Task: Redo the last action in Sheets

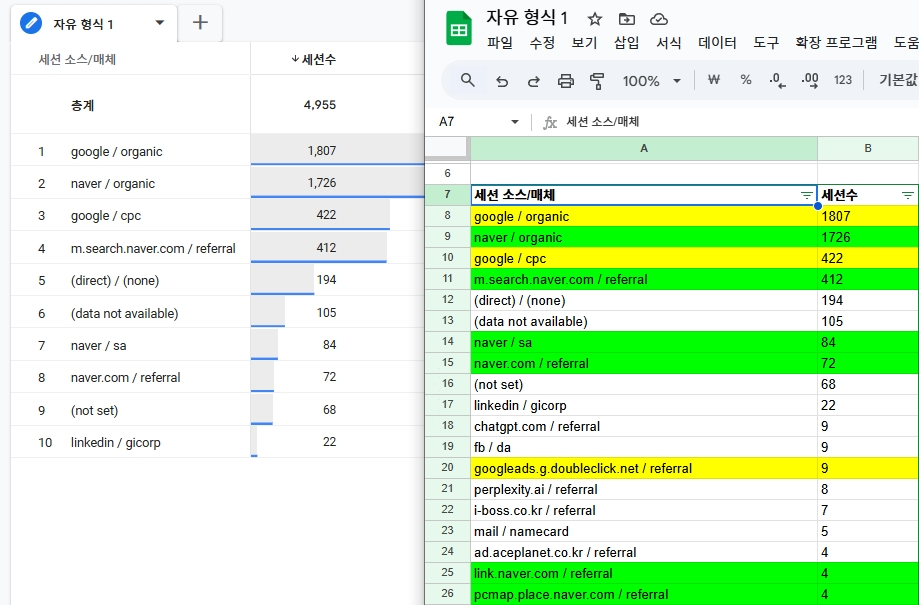Action: [x=533, y=81]
